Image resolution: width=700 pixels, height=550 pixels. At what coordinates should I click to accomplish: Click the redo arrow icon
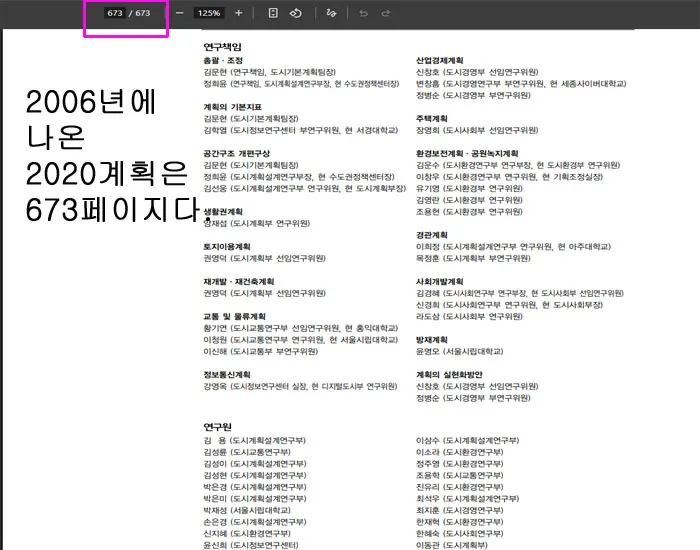coord(386,13)
